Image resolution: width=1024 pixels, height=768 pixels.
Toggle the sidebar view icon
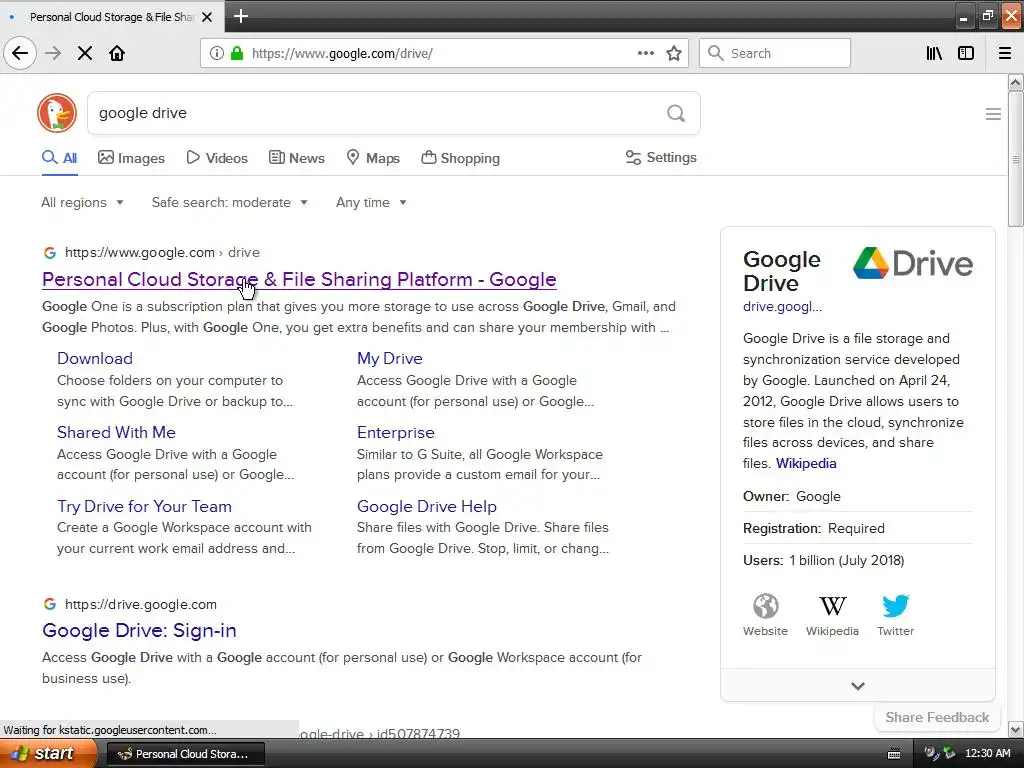coord(966,54)
